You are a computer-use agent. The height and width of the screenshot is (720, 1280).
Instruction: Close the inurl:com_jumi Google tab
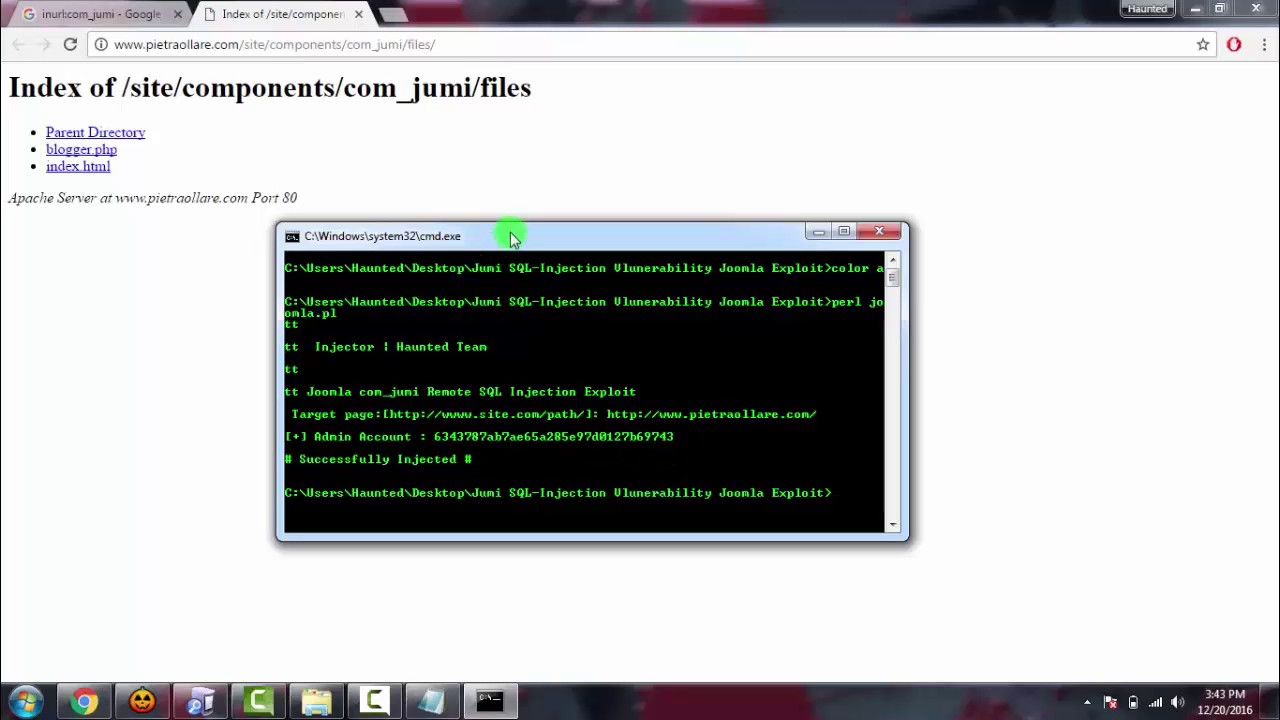pos(177,14)
